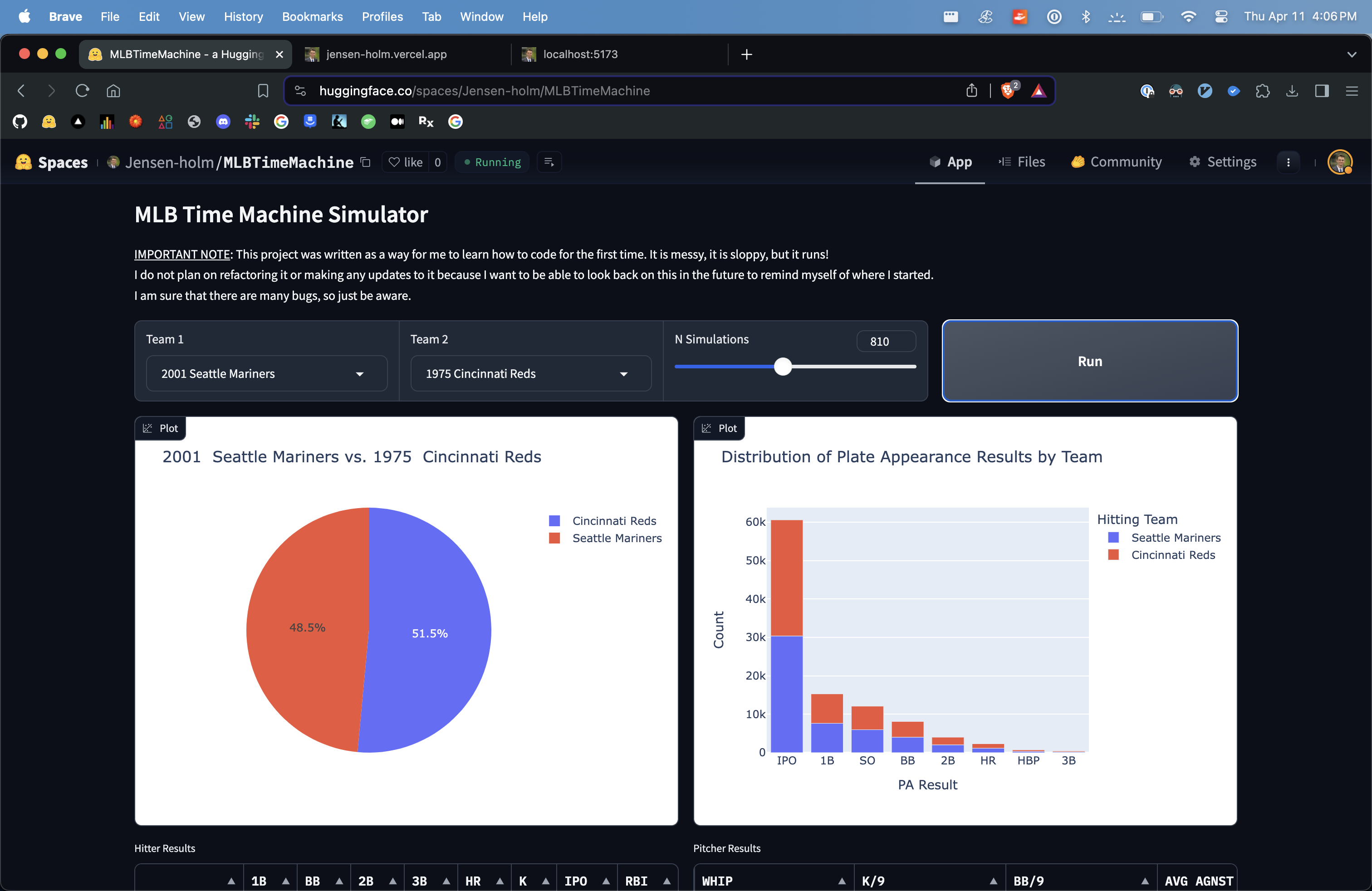Click the N Simulations number field
The image size is (1372, 891).
(886, 341)
